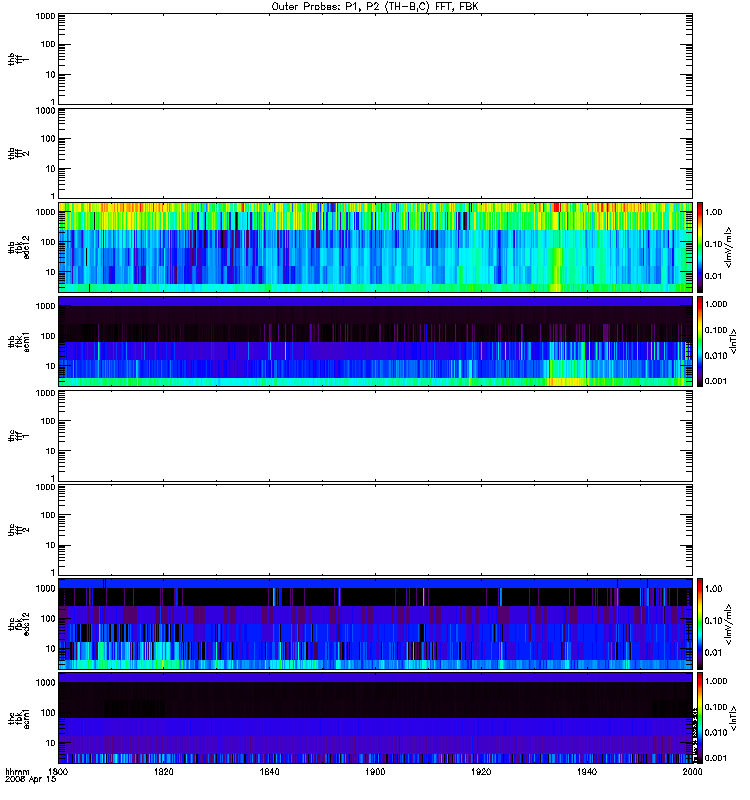
Task: Click the 0.01 tick on thb edc12 color bar
Action: point(713,276)
